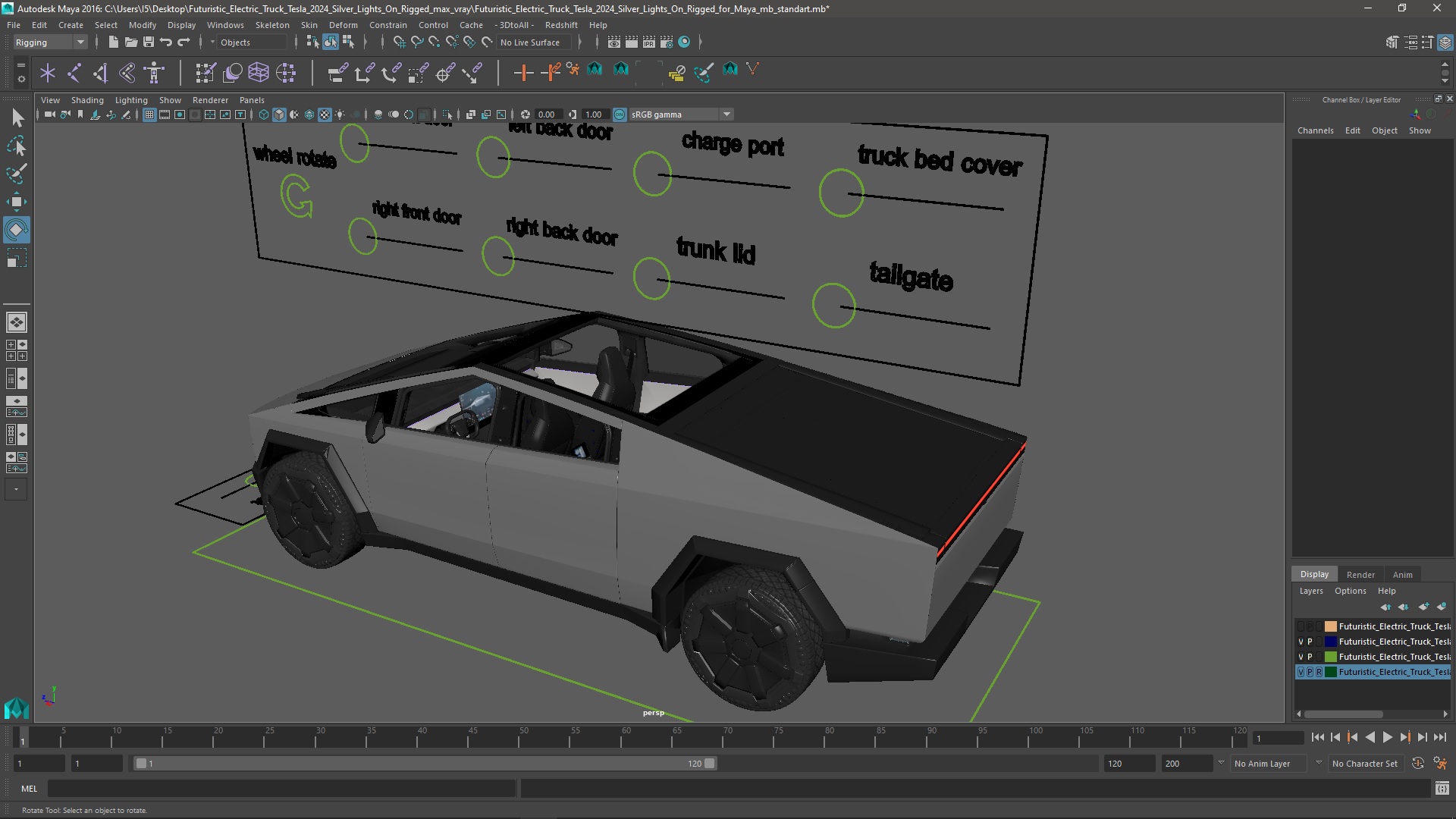The image size is (1456, 819).
Task: Toggle R display type on selected layer
Action: click(1319, 672)
